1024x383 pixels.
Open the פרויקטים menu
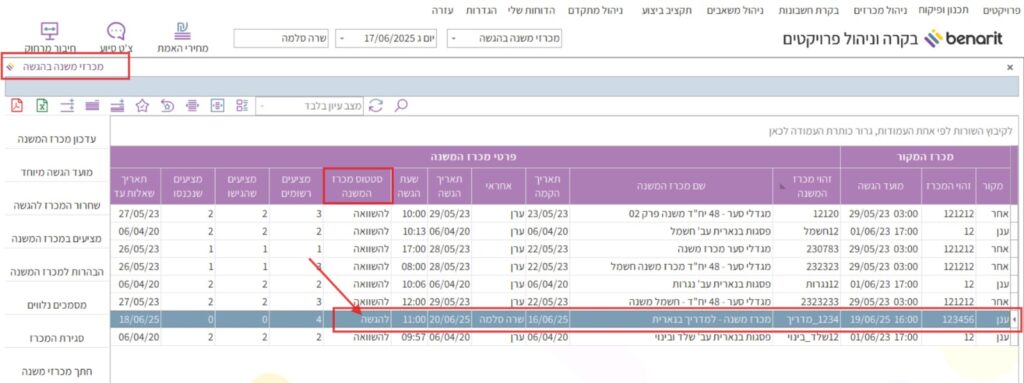coord(1002,10)
